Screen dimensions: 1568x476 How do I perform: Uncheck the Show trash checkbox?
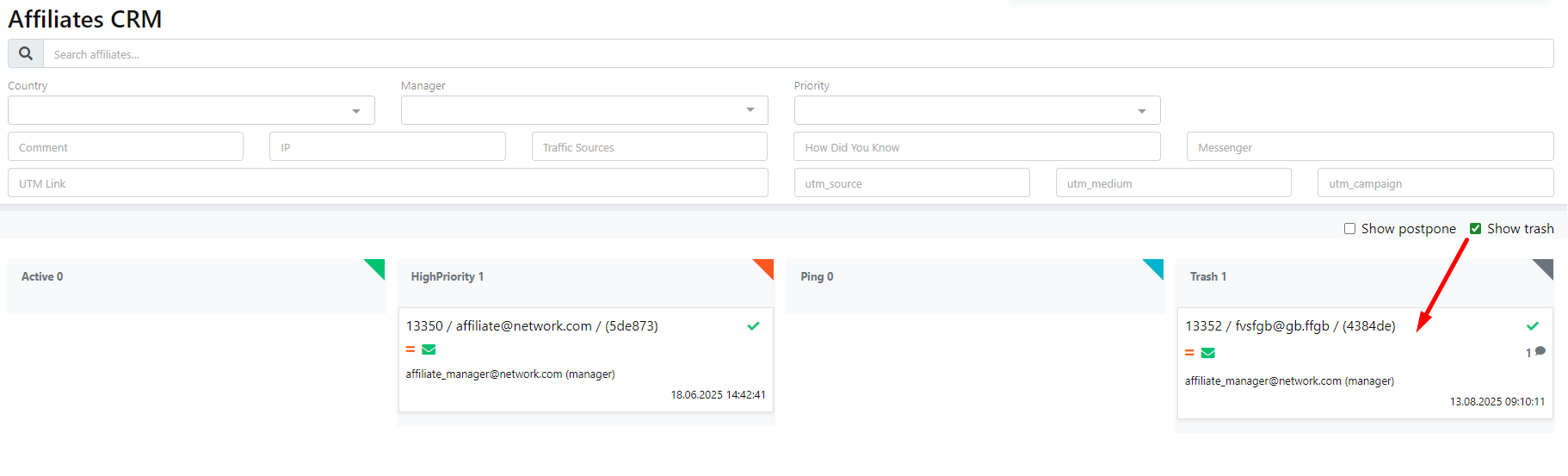point(1475,229)
